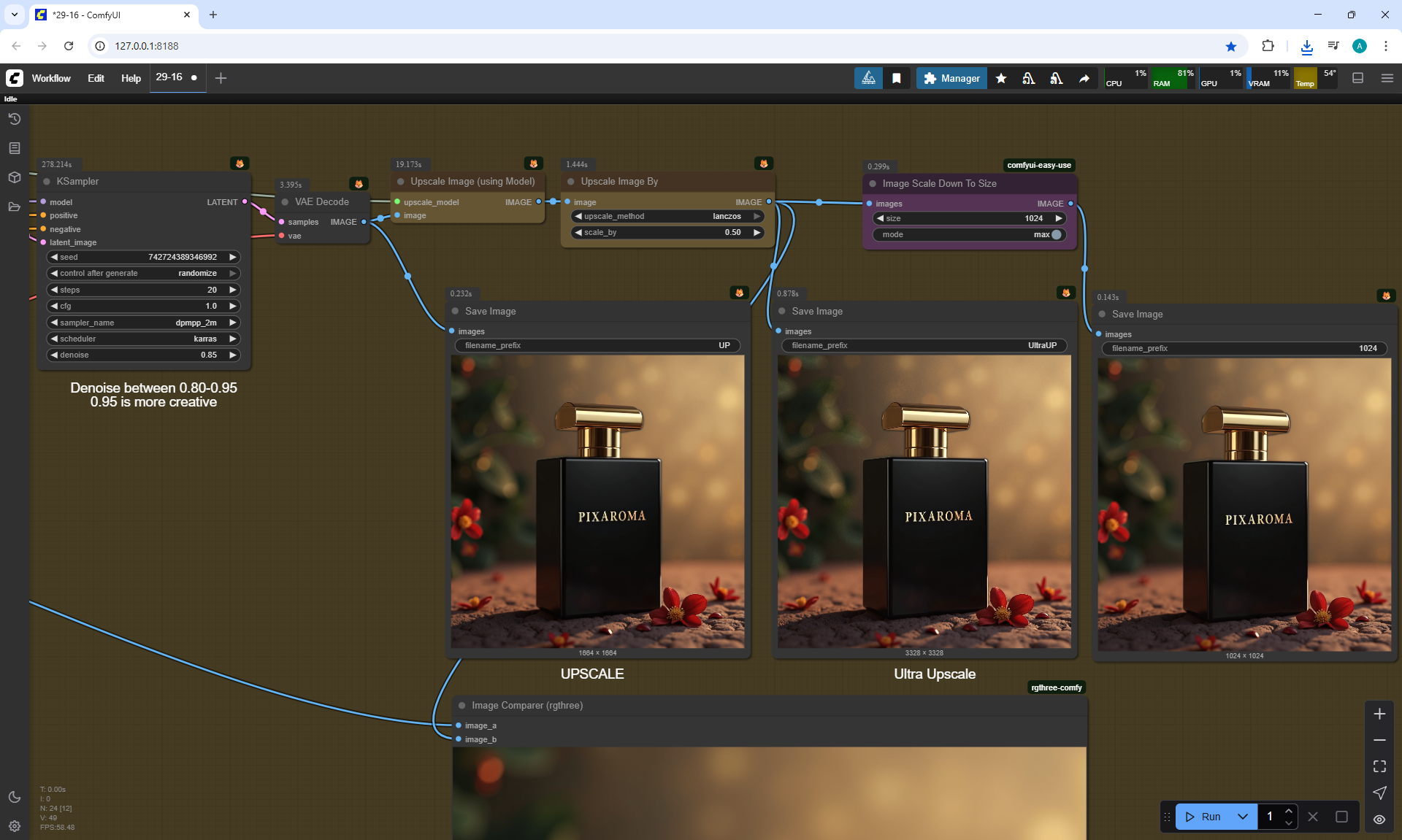Toggle bottom panel icon in toolbar
1402x840 pixels.
click(x=1358, y=78)
